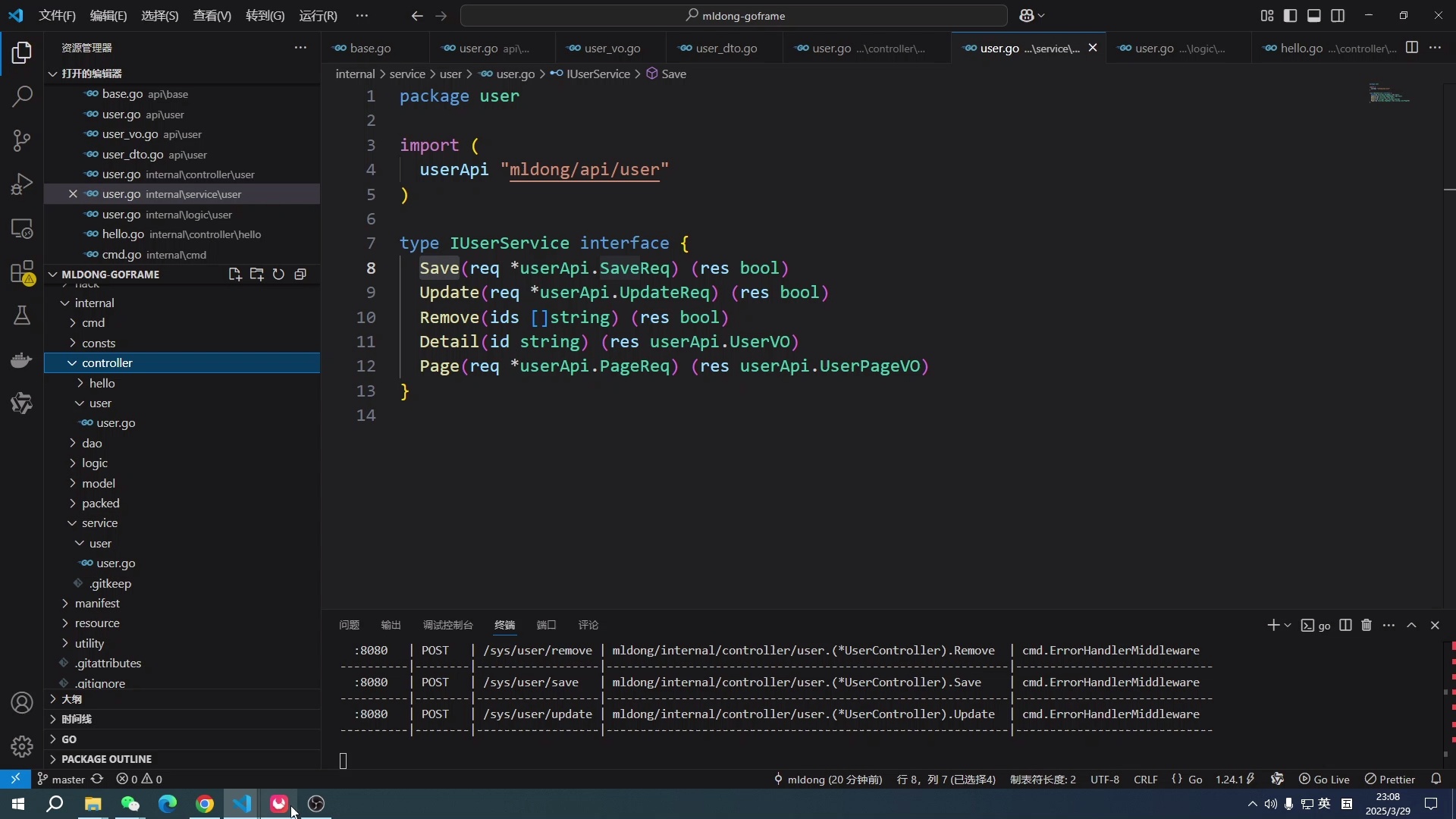Open the Extensions view

(22, 272)
